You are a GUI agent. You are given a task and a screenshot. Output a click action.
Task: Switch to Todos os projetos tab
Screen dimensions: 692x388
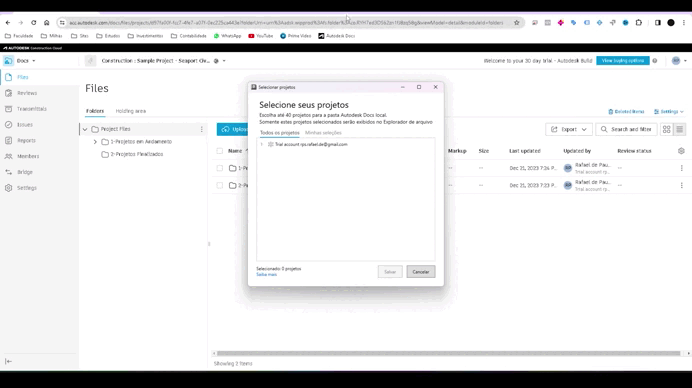tap(279, 133)
